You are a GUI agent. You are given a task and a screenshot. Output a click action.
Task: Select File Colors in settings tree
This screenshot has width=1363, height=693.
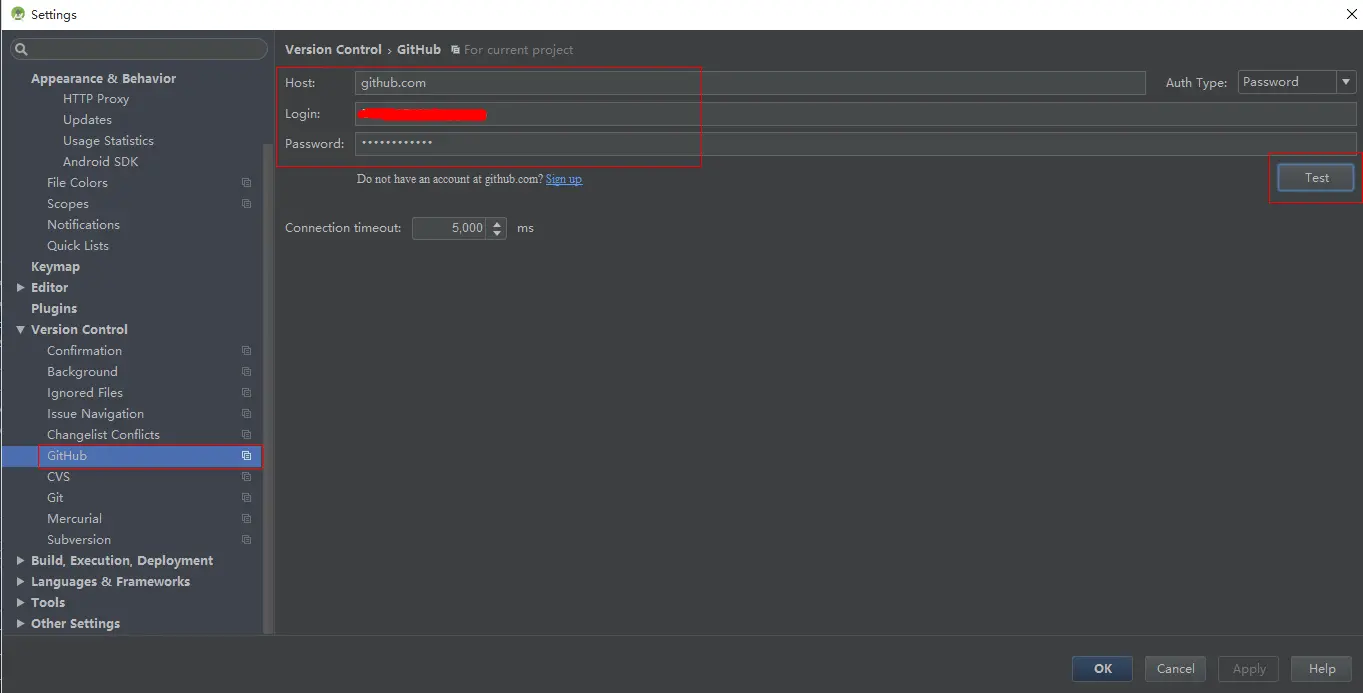click(77, 183)
